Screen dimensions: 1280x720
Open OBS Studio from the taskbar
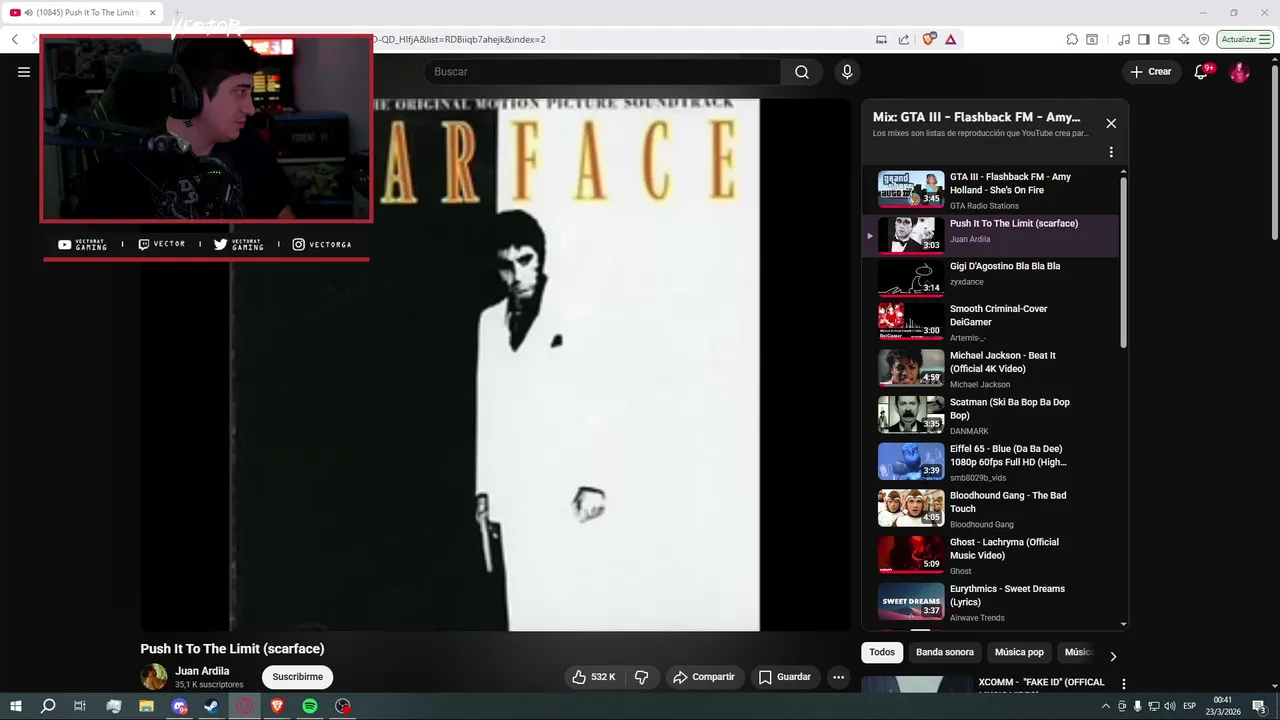[343, 706]
